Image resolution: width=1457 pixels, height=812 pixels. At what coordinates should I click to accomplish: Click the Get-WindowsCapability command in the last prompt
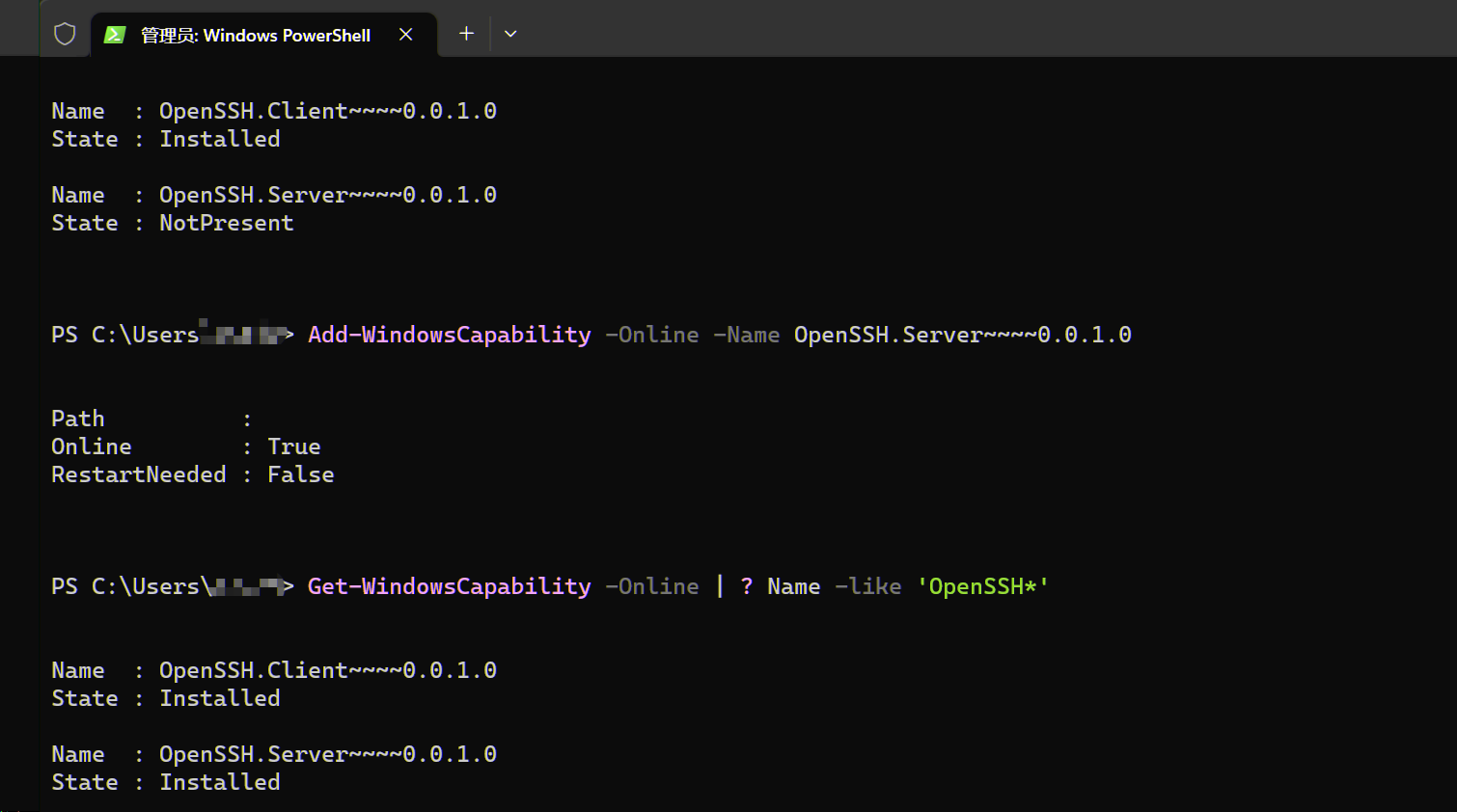450,586
